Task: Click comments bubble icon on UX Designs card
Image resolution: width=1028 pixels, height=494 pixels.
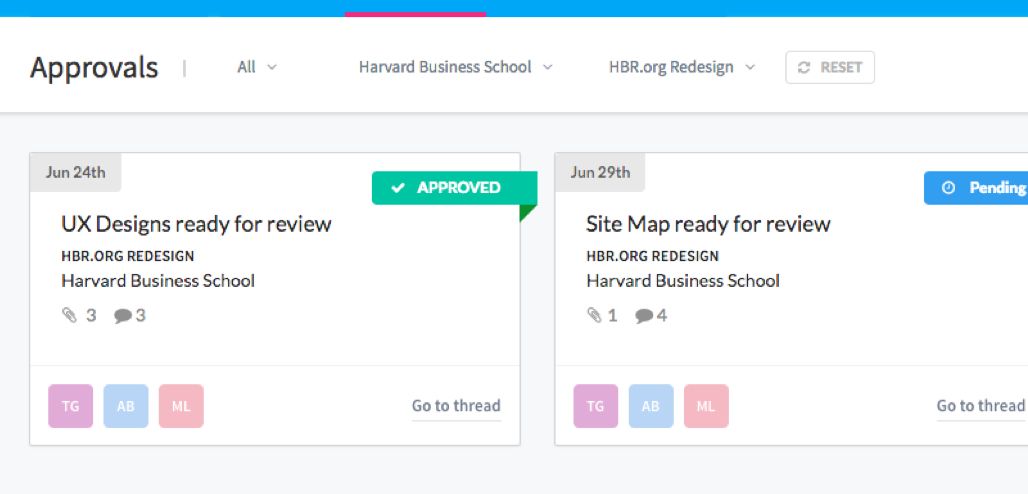Action: [123, 316]
